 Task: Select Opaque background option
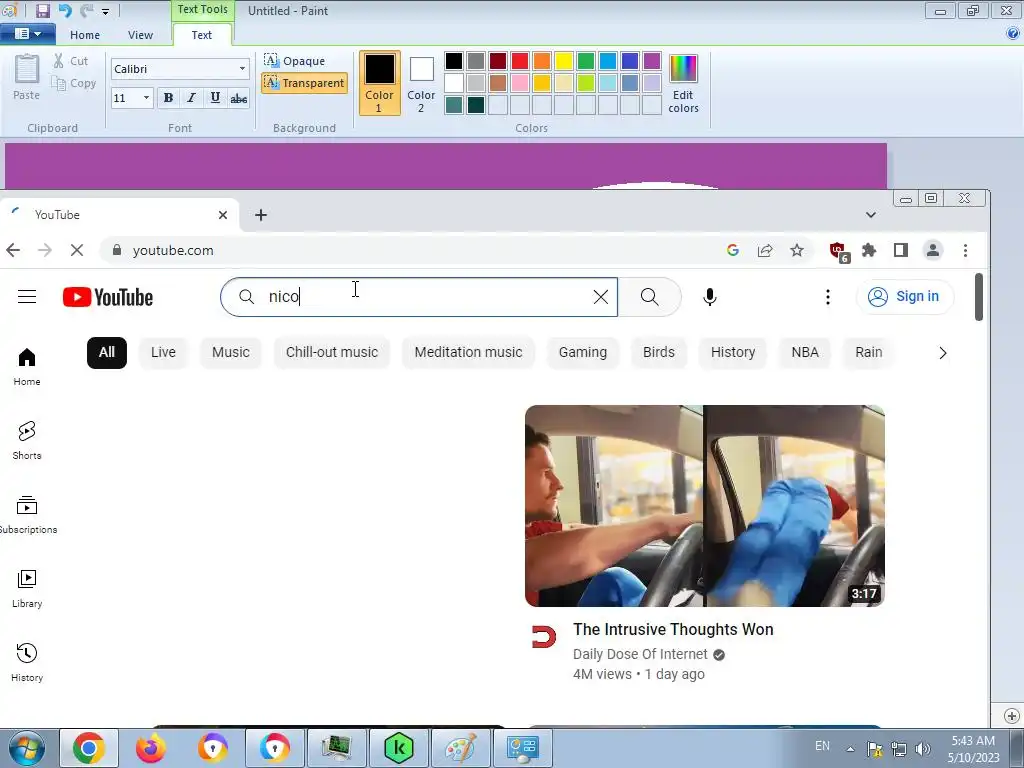coord(295,61)
